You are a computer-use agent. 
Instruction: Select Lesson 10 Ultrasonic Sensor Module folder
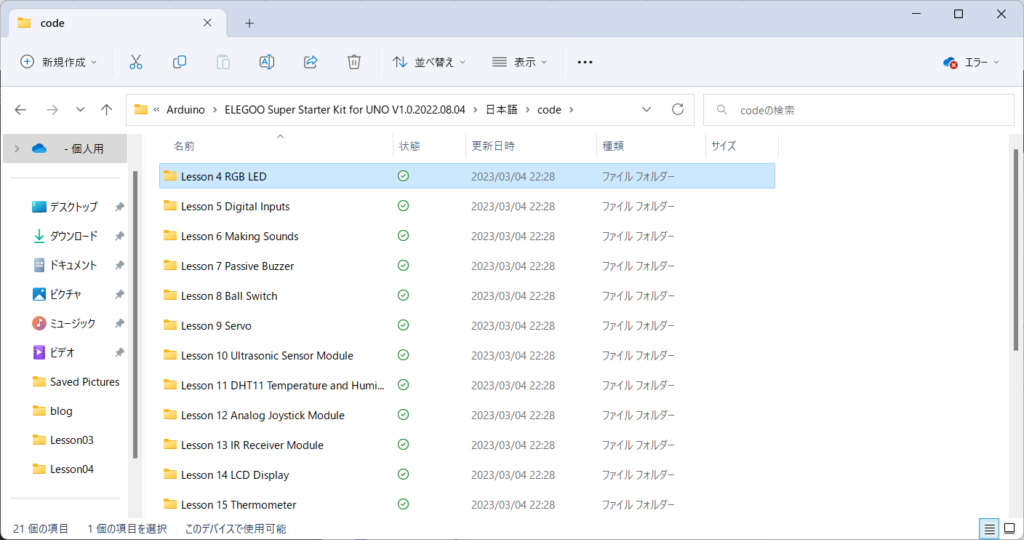[467, 355]
